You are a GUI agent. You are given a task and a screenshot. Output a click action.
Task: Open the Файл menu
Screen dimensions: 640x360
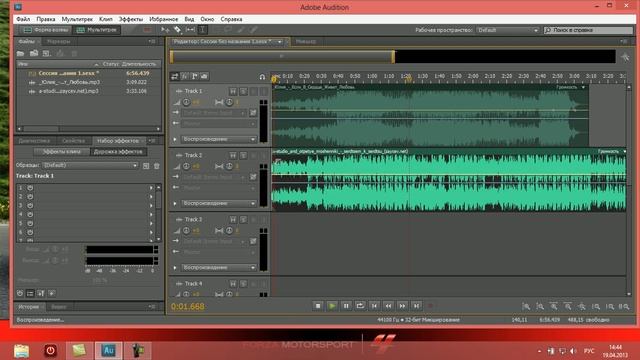[x=23, y=19]
